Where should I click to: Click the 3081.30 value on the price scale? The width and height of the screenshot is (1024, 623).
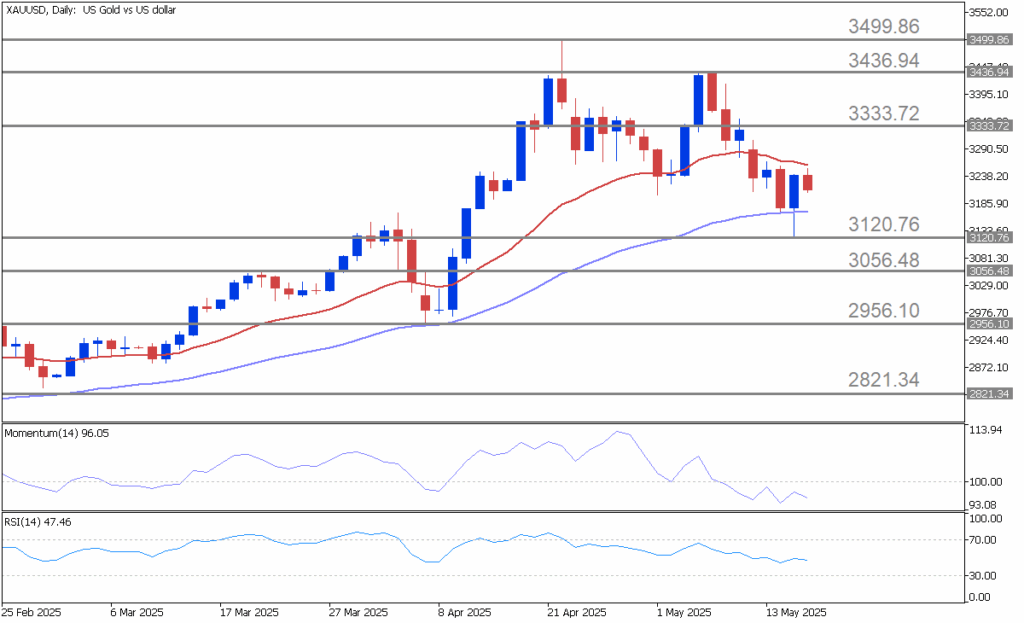[989, 258]
